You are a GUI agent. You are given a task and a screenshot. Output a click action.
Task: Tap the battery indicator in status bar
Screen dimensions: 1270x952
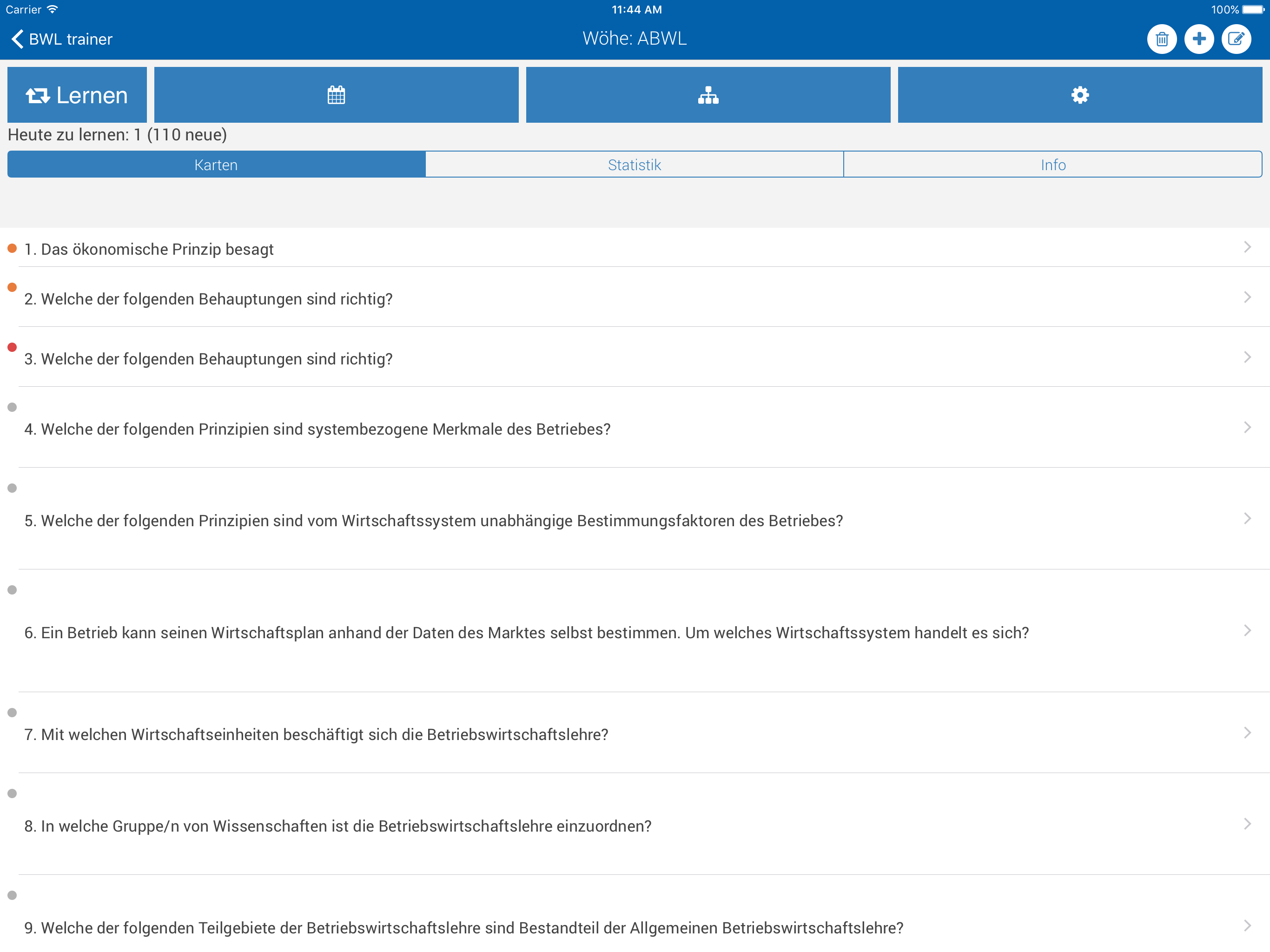click(1253, 10)
